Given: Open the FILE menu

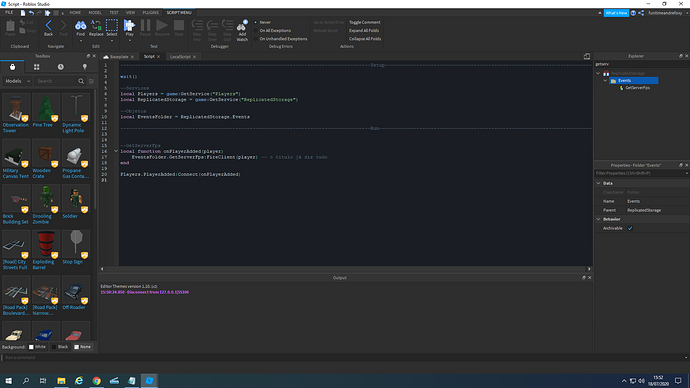Looking at the screenshot, I should pyautogui.click(x=9, y=13).
